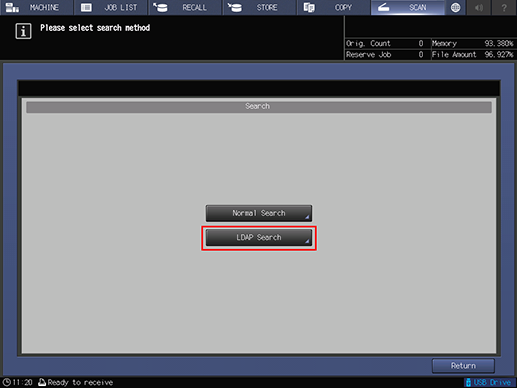Click the Search header bar

pos(259,107)
